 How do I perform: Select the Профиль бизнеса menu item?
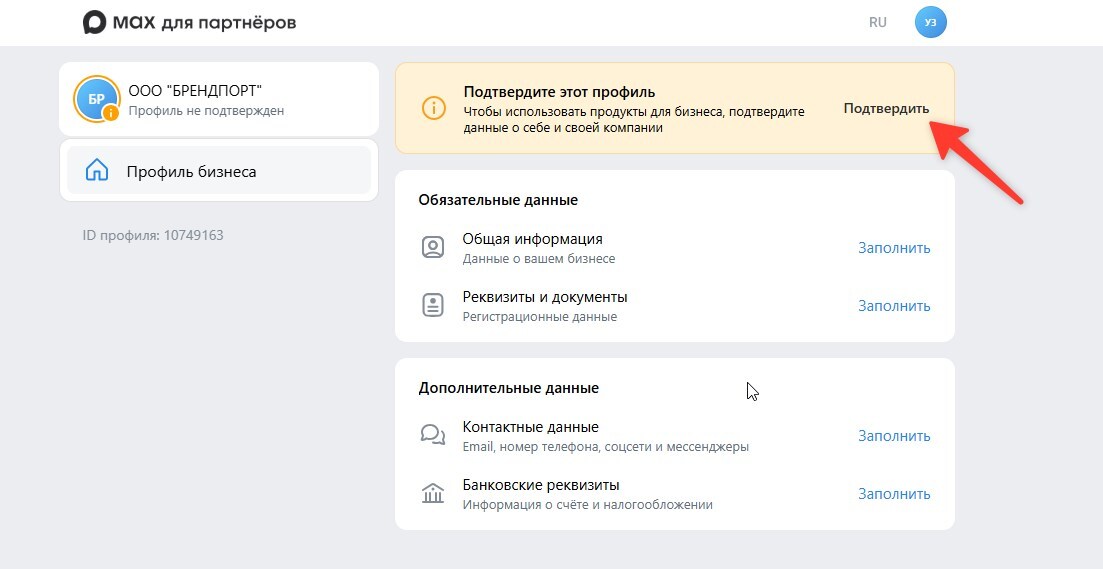(191, 171)
